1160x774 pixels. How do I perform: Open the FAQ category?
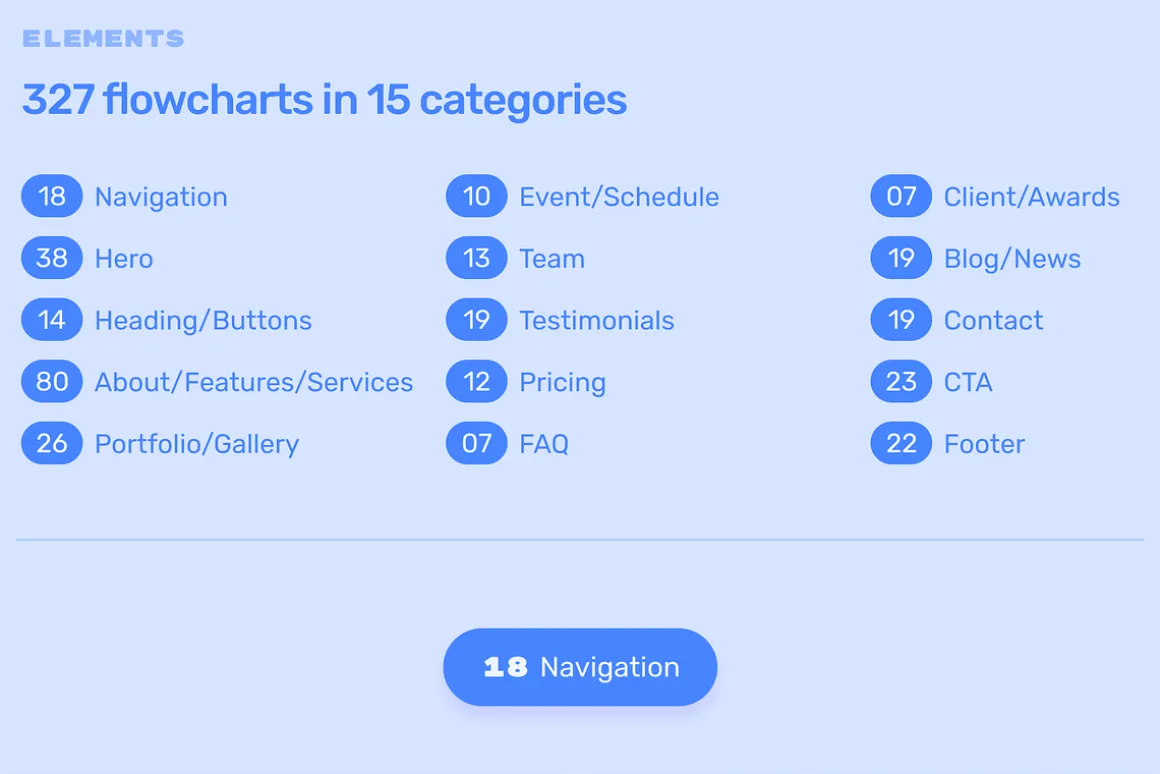tap(544, 444)
